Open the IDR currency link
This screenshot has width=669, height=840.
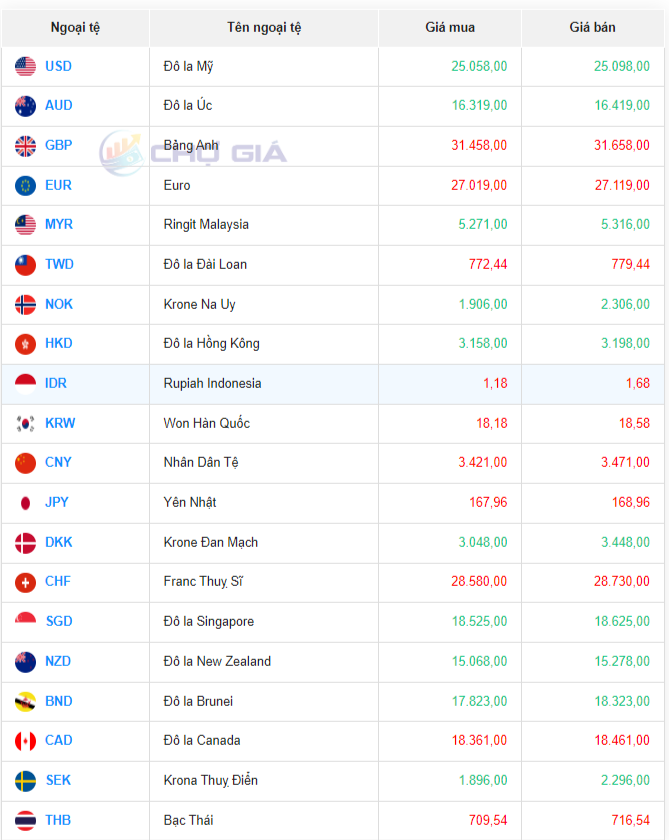point(56,383)
